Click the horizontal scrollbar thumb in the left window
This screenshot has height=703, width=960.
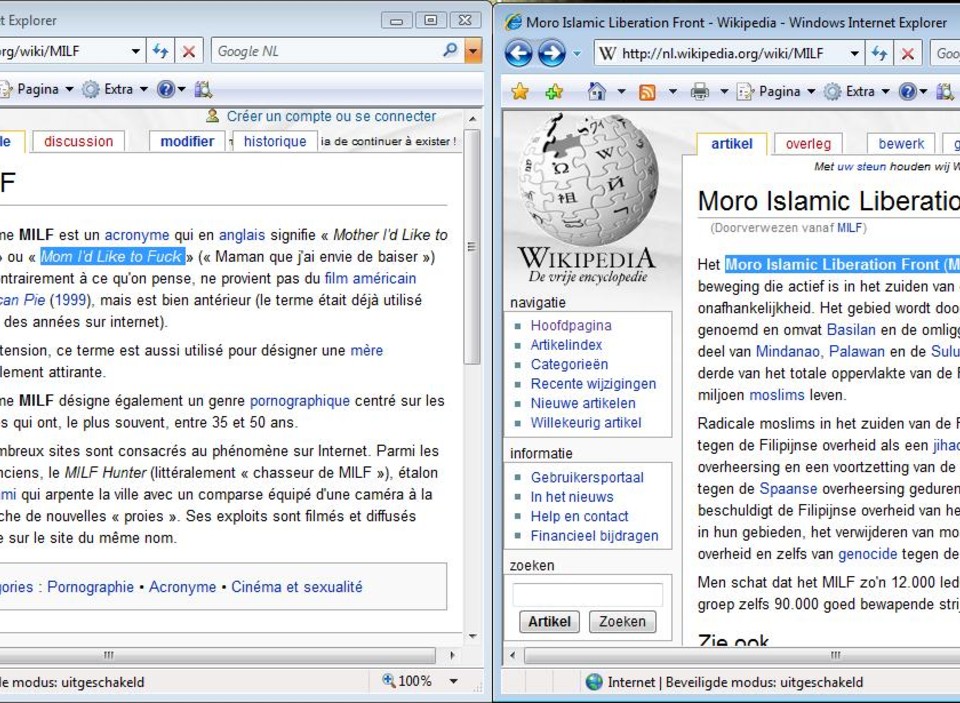[x=217, y=655]
